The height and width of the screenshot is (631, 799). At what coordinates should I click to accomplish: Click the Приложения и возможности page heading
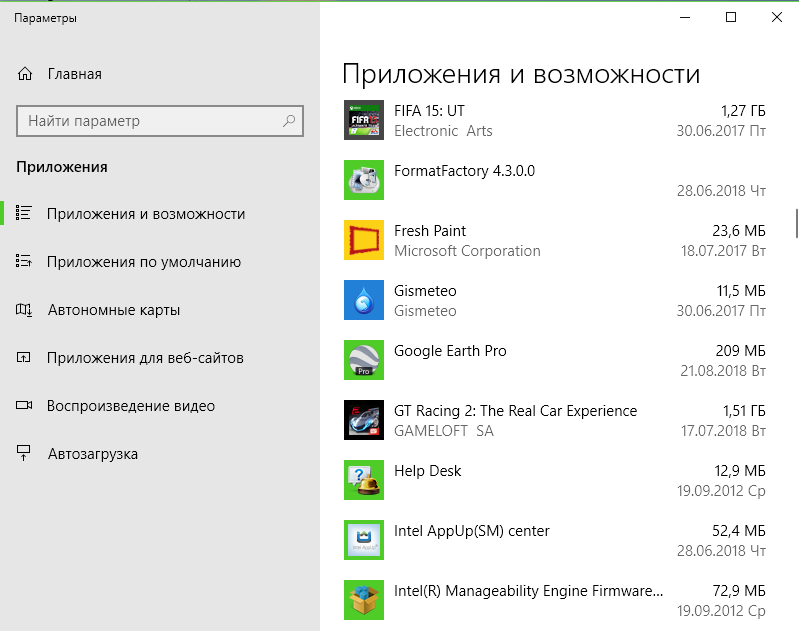521,74
